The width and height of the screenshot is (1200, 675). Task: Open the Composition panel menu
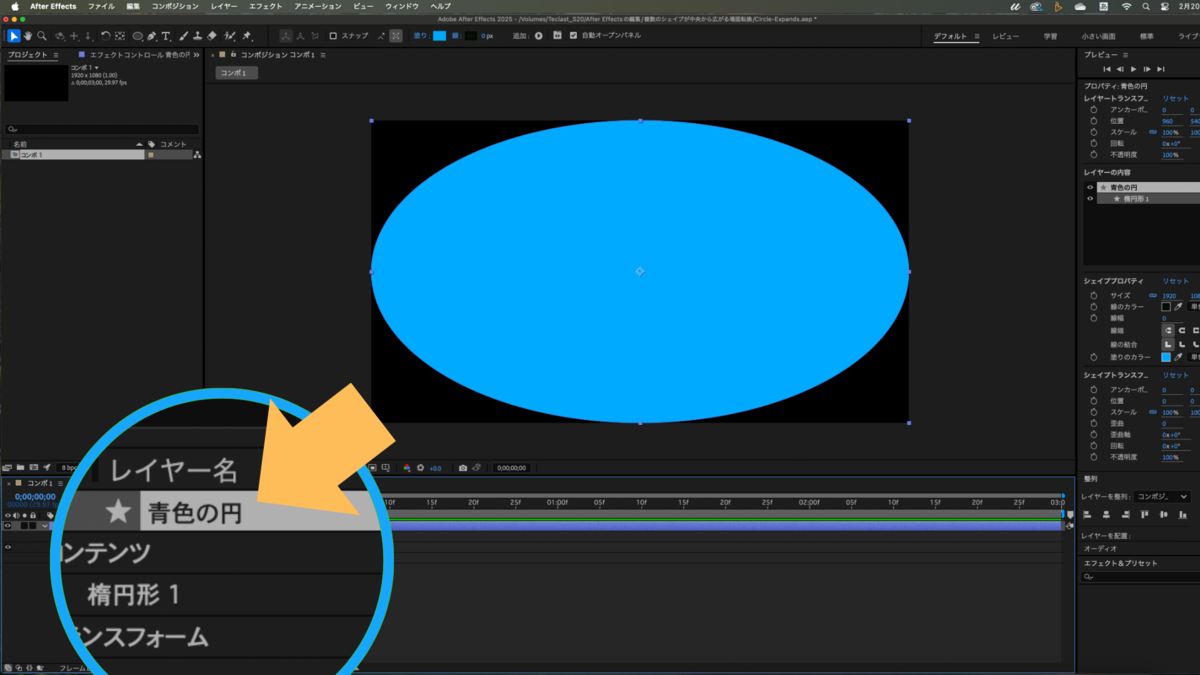click(x=323, y=55)
